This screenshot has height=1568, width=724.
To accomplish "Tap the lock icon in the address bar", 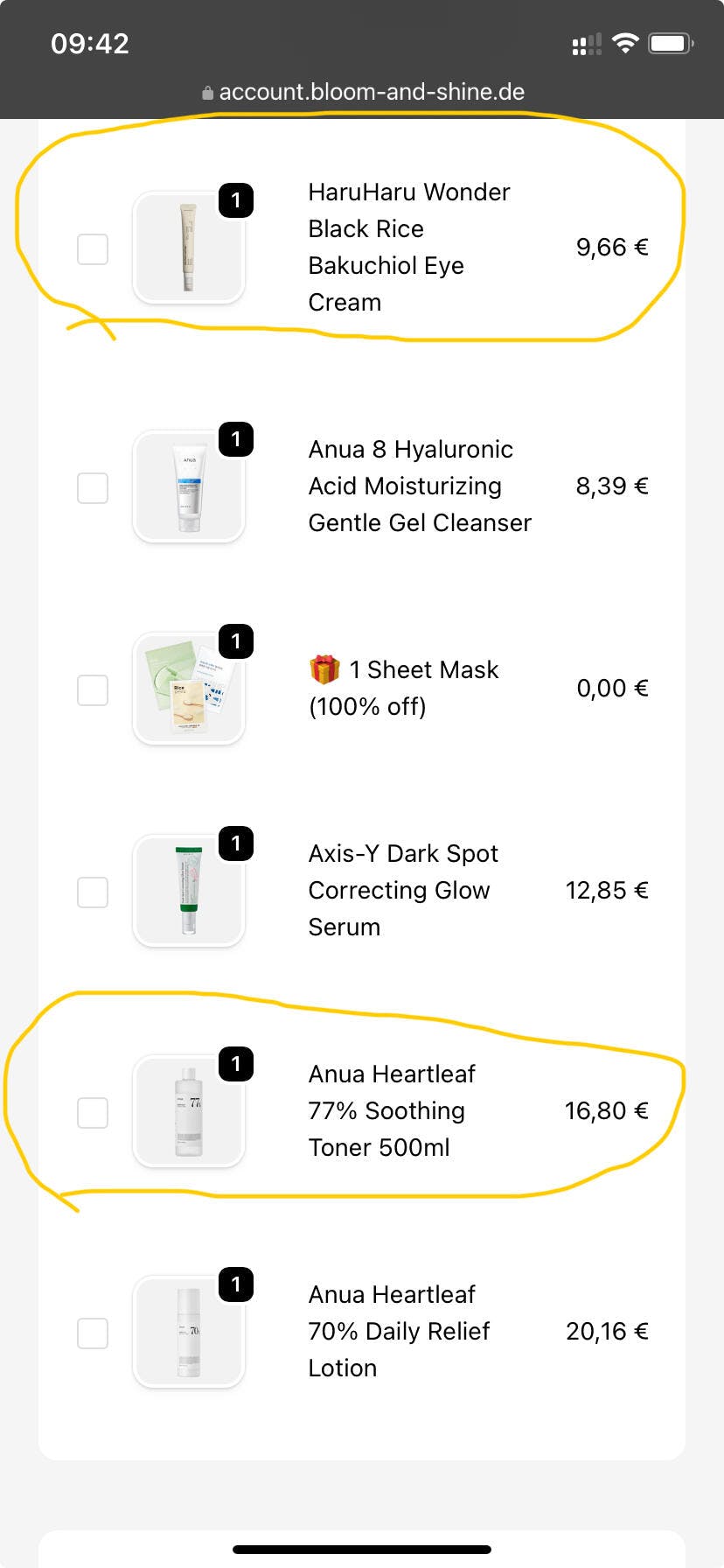I will click(207, 93).
